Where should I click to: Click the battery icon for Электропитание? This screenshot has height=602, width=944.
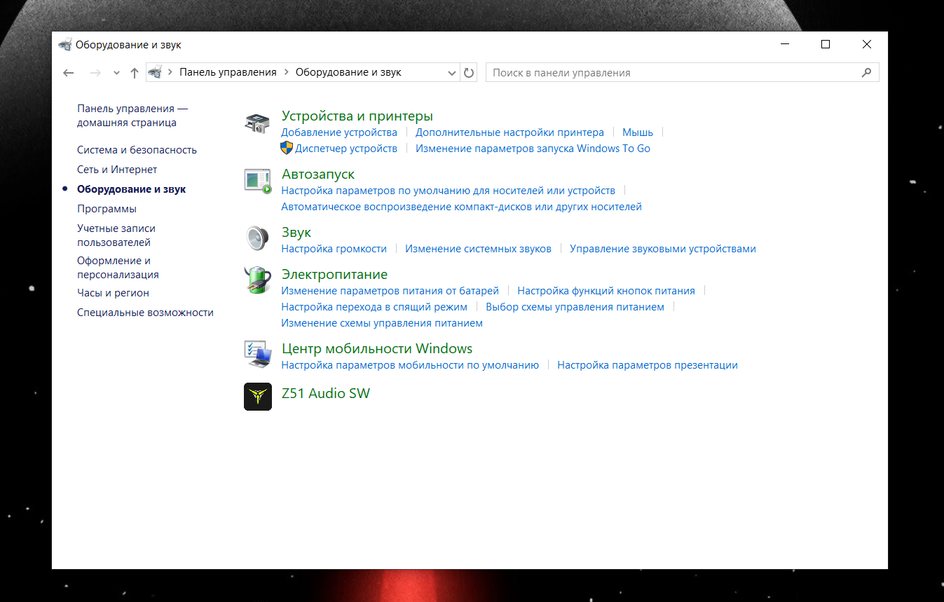click(x=258, y=280)
